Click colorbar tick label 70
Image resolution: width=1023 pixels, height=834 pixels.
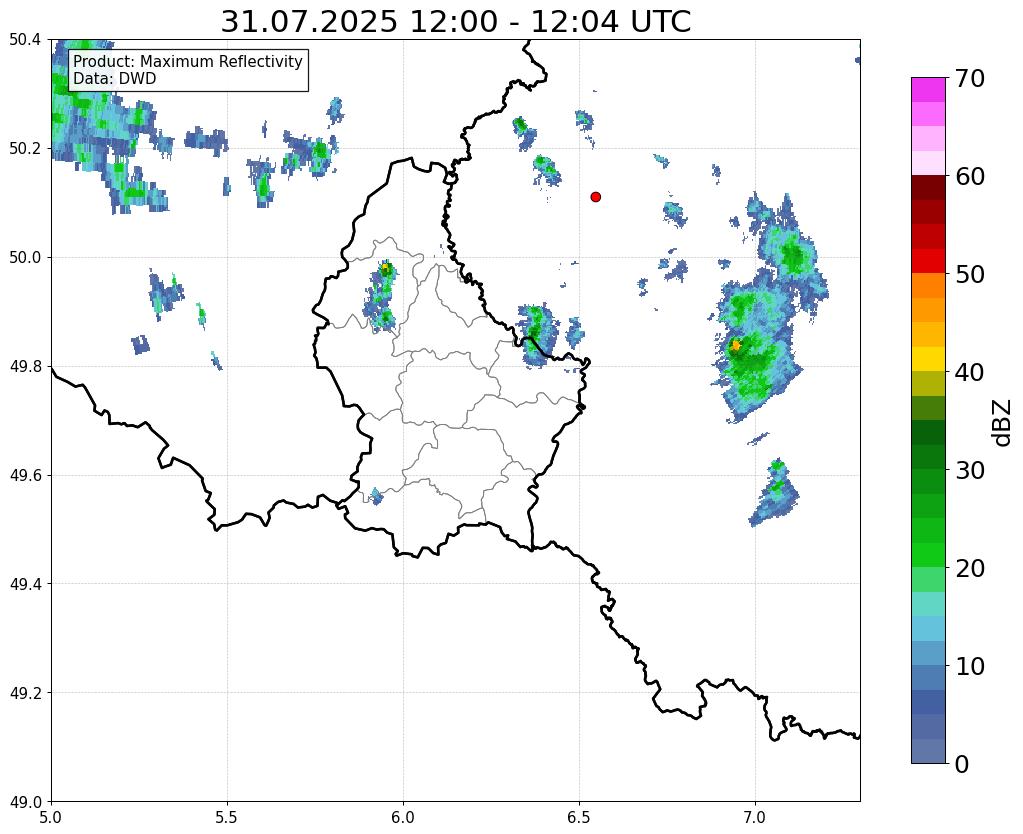pos(969,78)
